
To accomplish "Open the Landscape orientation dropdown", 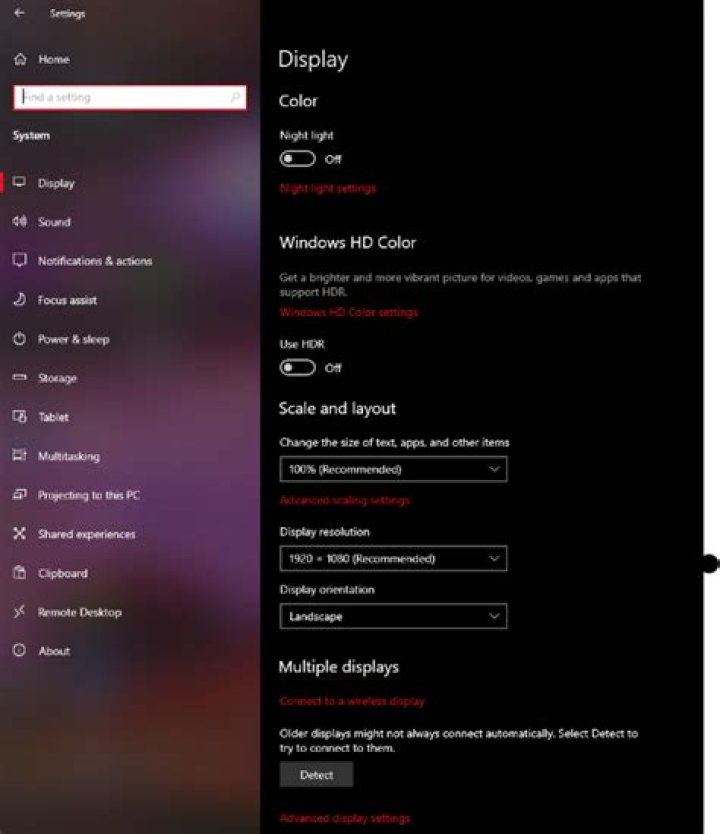I will tap(393, 616).
